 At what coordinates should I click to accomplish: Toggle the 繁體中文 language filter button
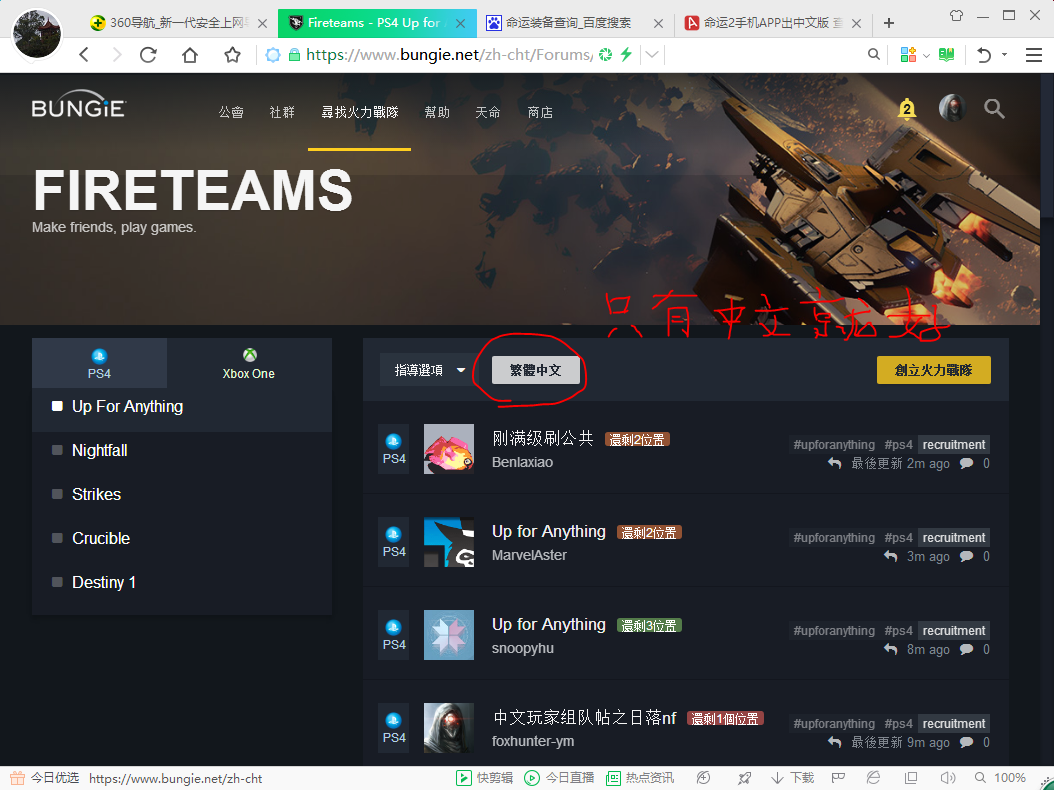click(536, 370)
